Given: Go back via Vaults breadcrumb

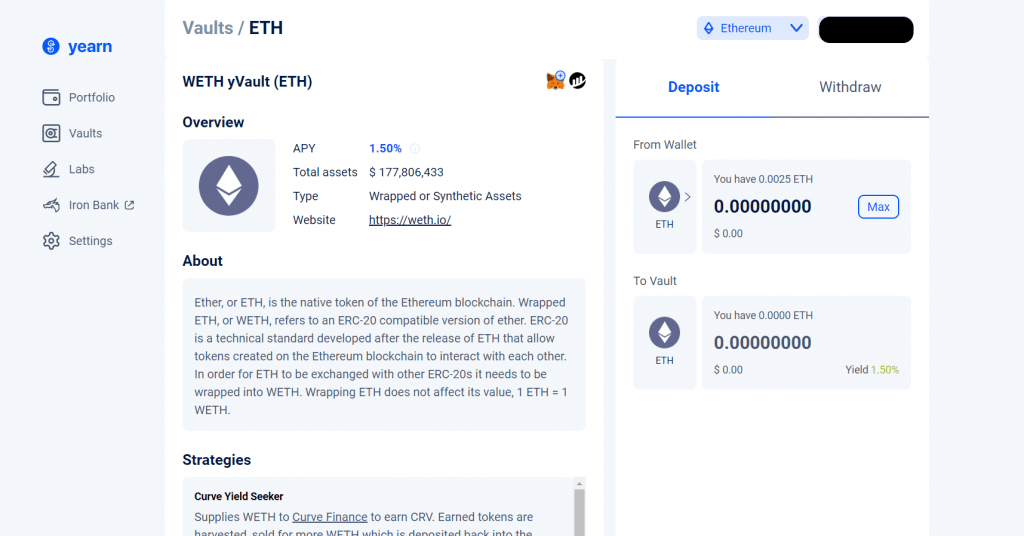Looking at the screenshot, I should coord(207,28).
